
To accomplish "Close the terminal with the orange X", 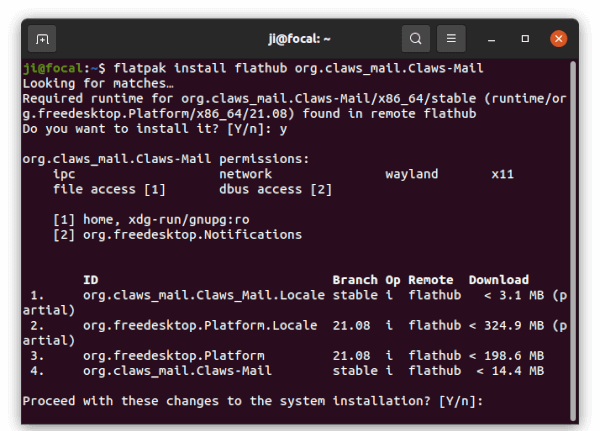I will (x=559, y=39).
